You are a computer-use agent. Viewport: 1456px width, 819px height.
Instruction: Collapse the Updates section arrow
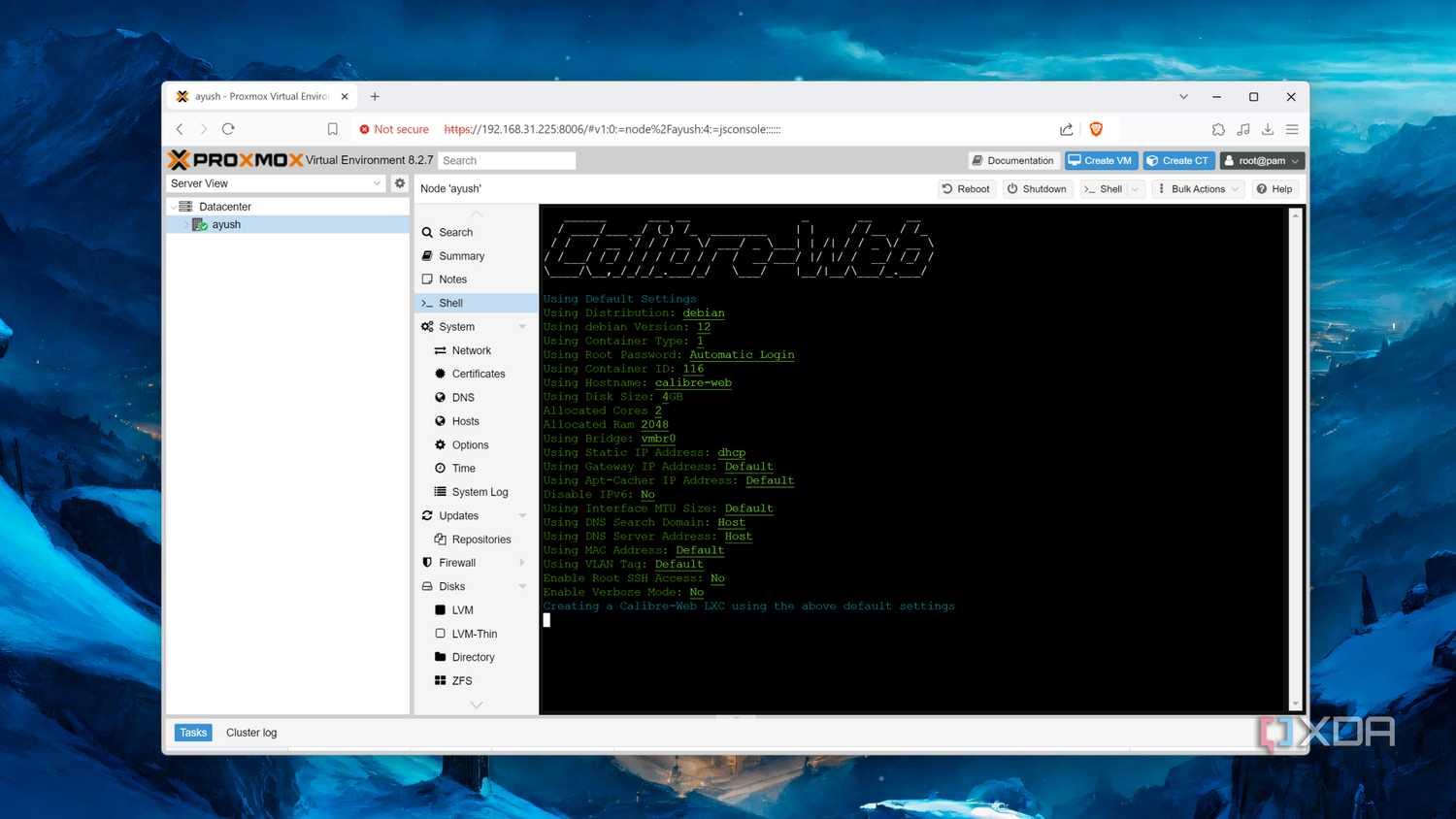pyautogui.click(x=522, y=516)
